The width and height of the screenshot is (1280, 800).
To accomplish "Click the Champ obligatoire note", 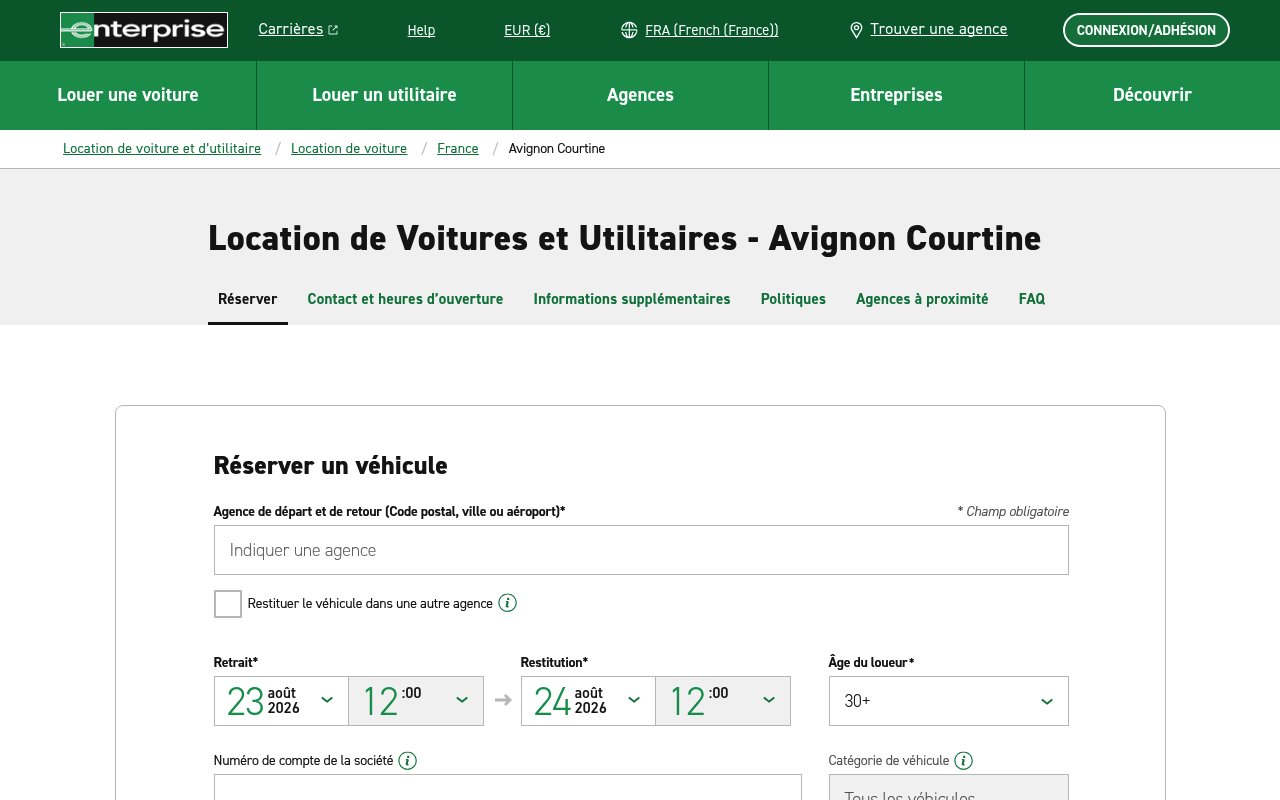I will pos(1013,511).
